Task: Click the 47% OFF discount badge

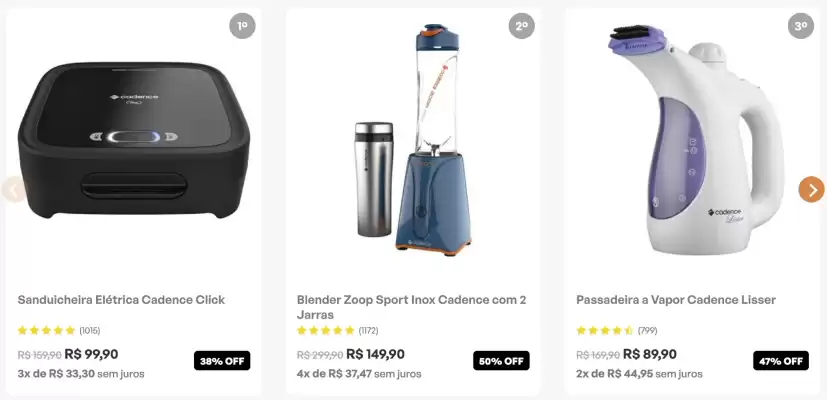Action: pos(781,361)
